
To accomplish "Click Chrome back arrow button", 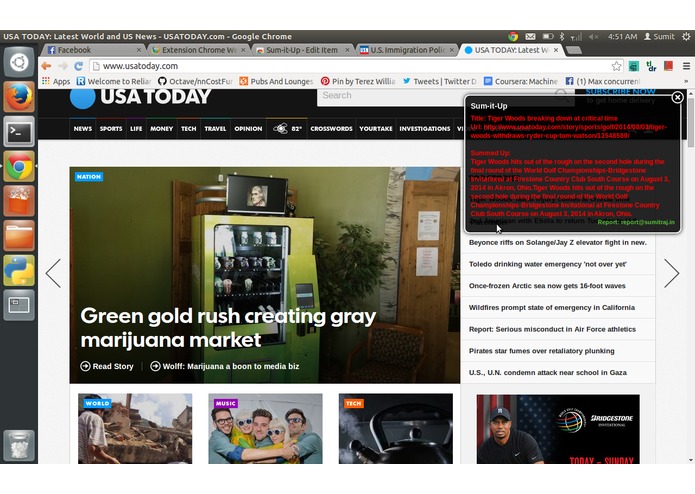I will [x=46, y=66].
